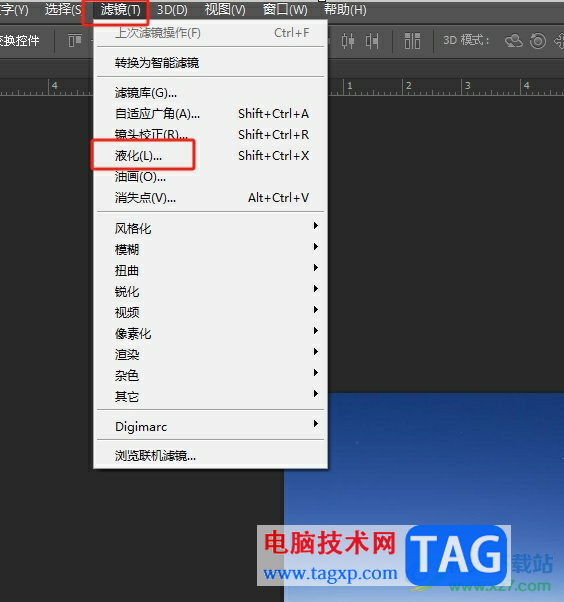Viewport: 564px width, 602px height.
Task: Click the align top edges icon
Action: pyautogui.click(x=75, y=40)
